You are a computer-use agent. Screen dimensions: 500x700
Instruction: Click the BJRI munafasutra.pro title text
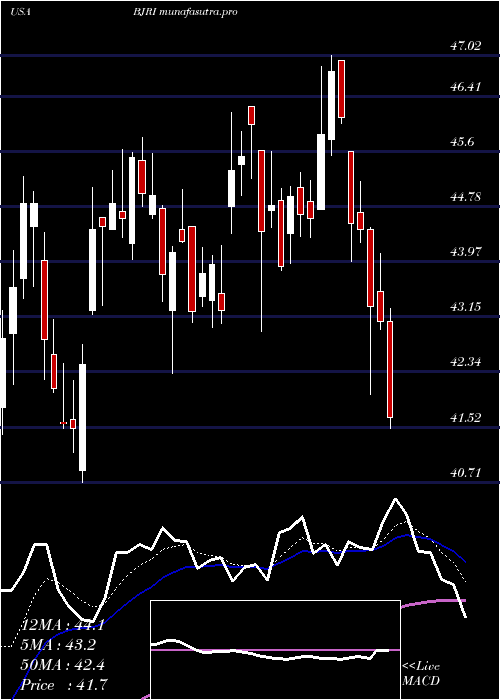tap(185, 12)
